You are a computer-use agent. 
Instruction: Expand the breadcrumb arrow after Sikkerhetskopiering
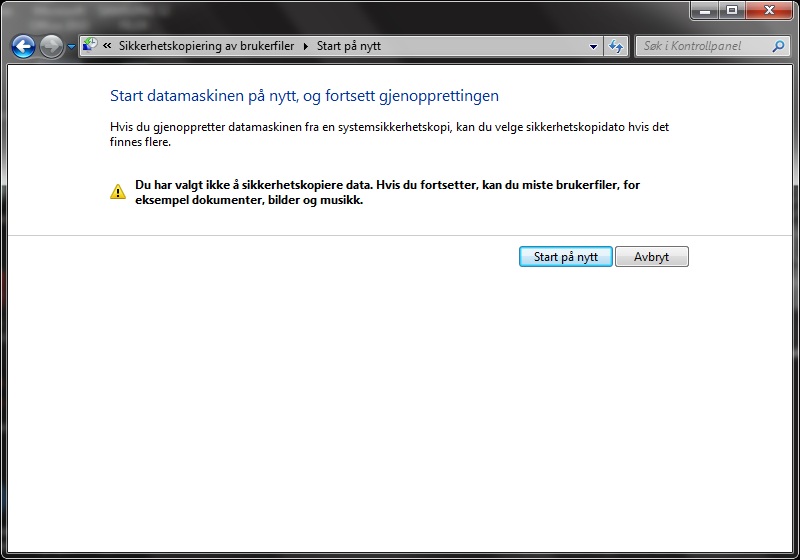pos(306,46)
